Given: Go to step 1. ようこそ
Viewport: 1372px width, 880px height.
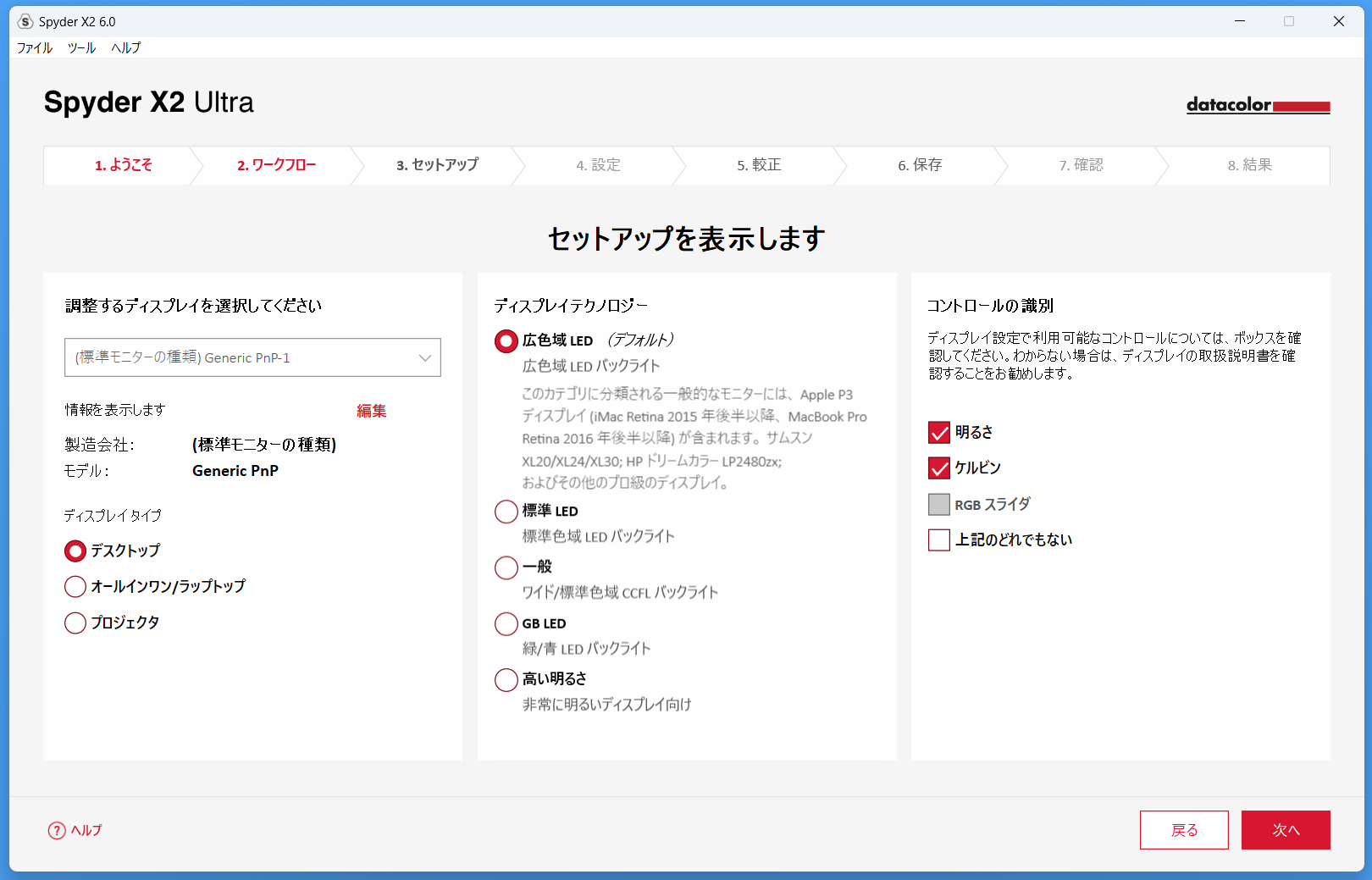Looking at the screenshot, I should point(124,165).
